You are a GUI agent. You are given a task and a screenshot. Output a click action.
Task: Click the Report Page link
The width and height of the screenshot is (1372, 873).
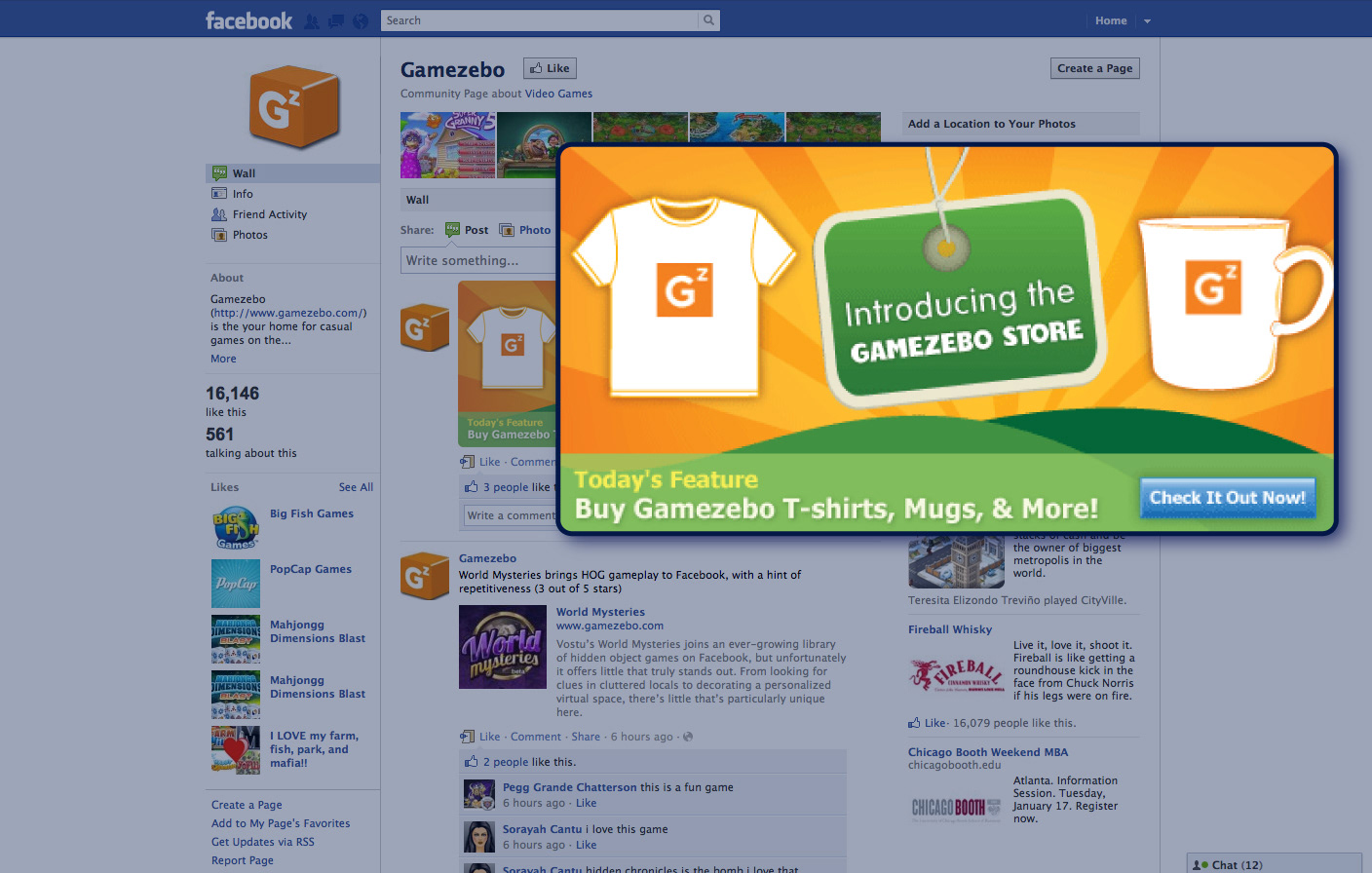tap(243, 860)
